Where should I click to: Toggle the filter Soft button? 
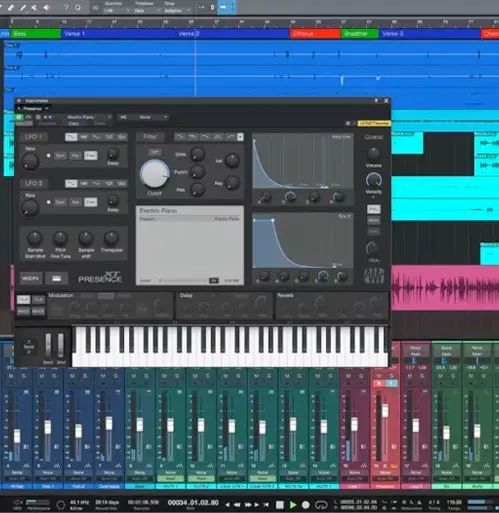click(155, 152)
